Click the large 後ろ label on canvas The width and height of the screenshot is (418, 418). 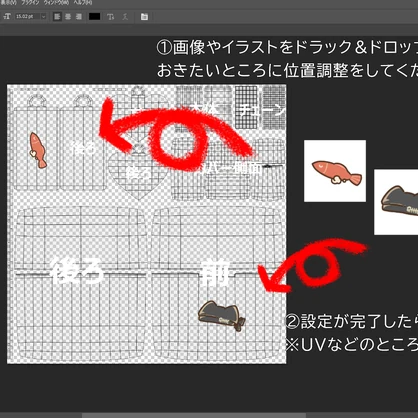[78, 271]
